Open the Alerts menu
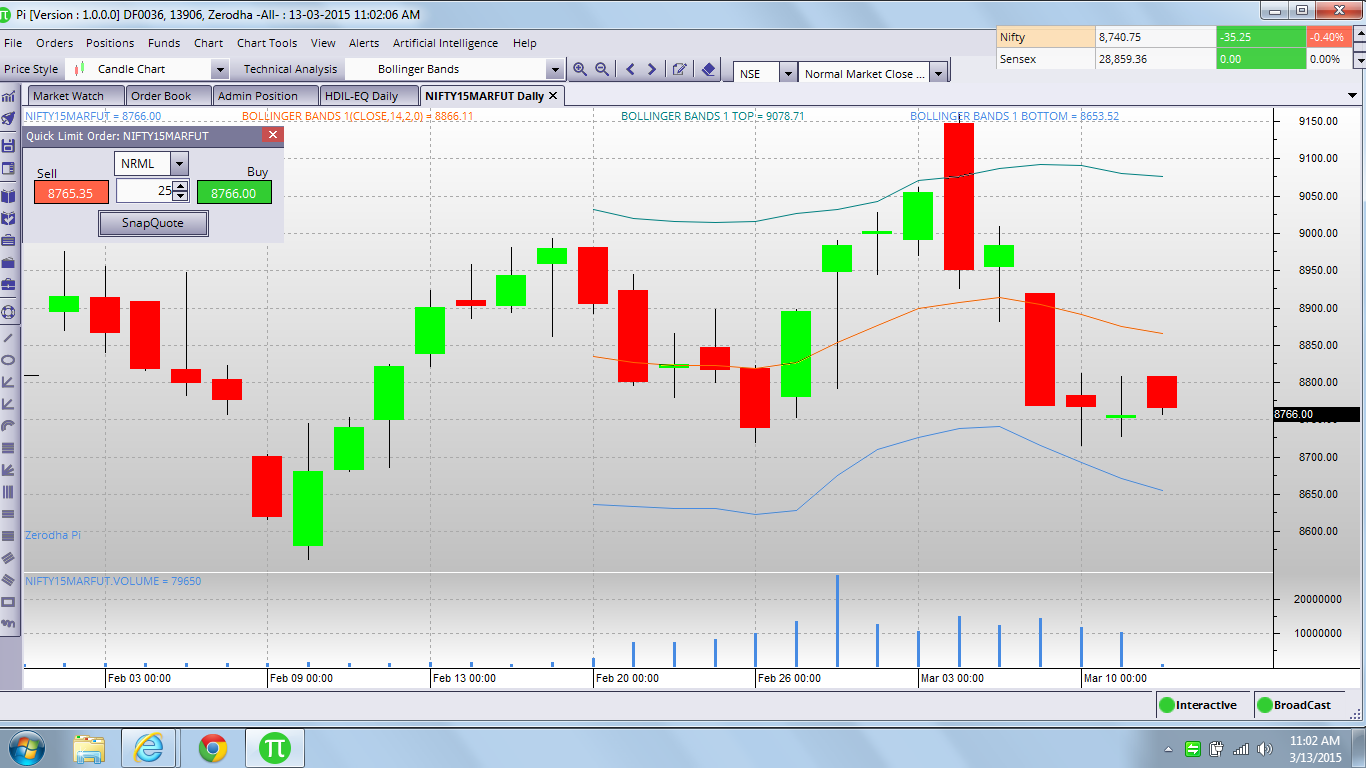1366x768 pixels. coord(364,43)
